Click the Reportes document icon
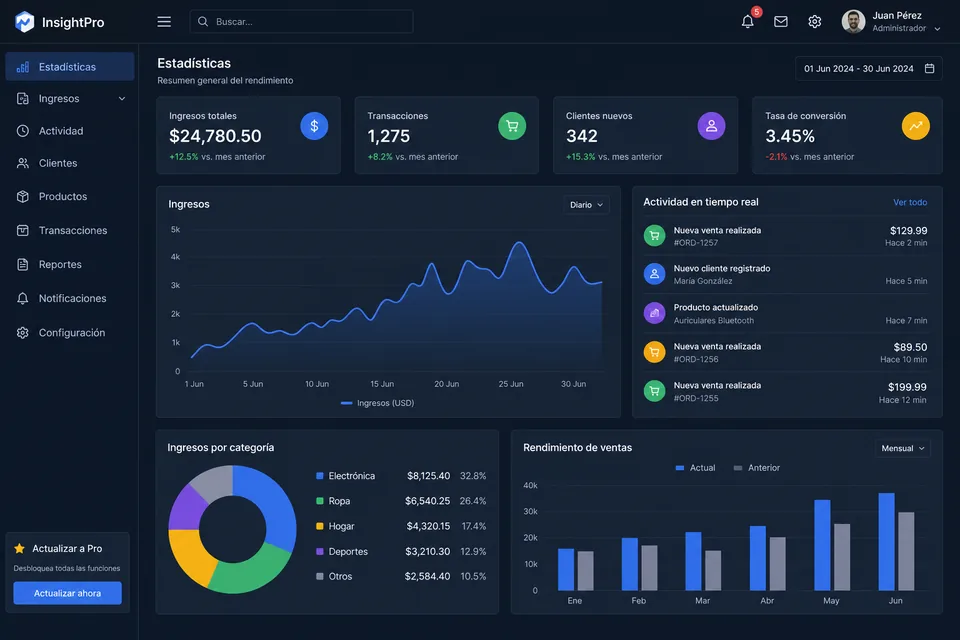The width and height of the screenshot is (960, 640). [23, 265]
